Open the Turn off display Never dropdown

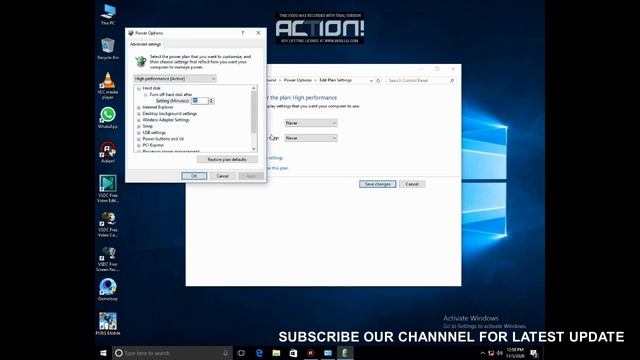[x=311, y=123]
